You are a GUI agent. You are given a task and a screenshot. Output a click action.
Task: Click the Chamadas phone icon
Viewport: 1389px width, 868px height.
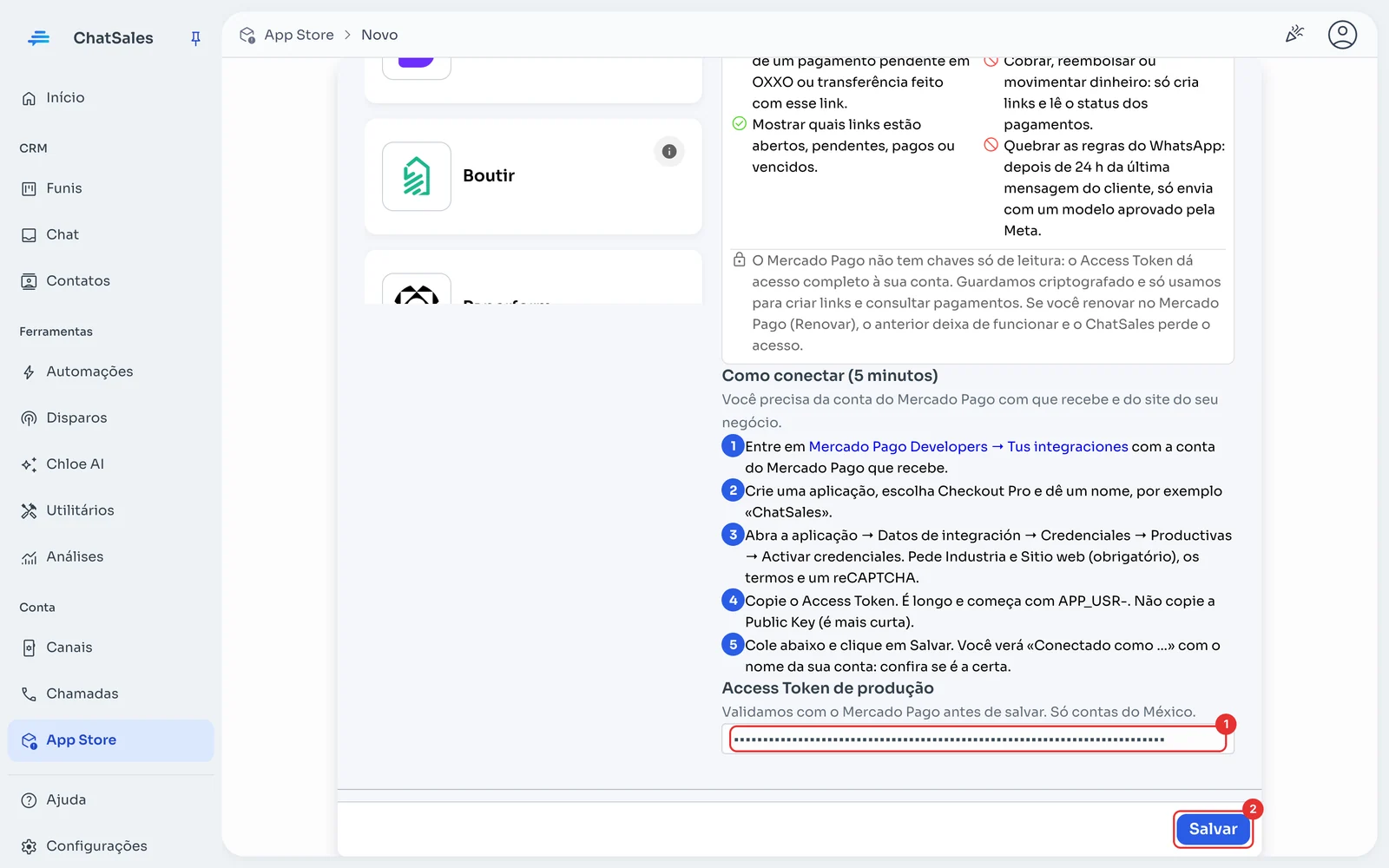(x=29, y=694)
